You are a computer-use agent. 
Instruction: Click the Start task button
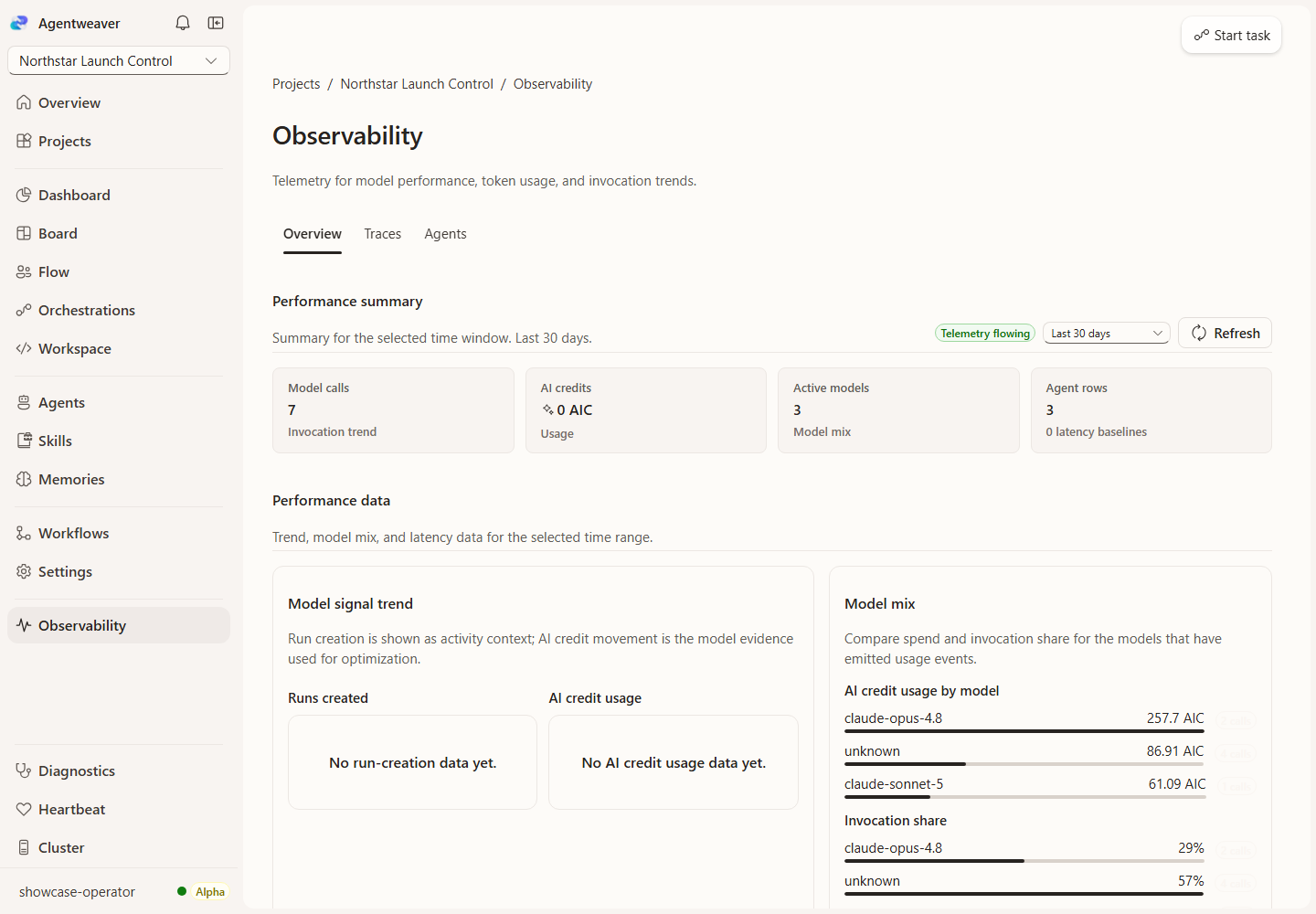[1232, 35]
